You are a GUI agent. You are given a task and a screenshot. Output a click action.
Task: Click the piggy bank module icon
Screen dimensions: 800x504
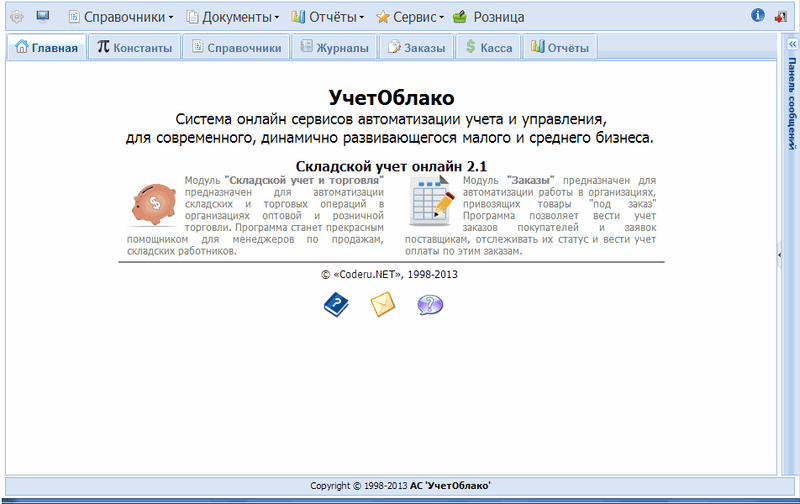tap(154, 204)
